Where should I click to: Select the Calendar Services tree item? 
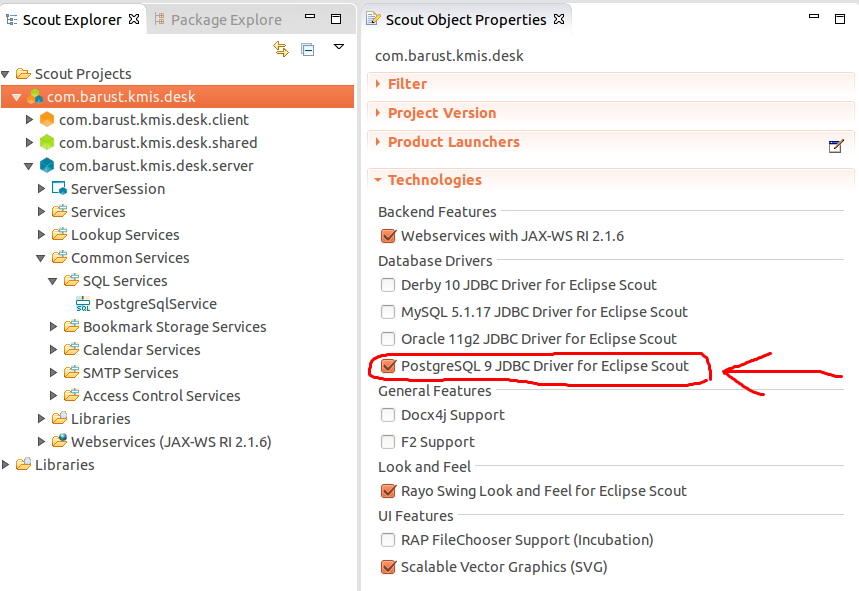pyautogui.click(x=141, y=349)
